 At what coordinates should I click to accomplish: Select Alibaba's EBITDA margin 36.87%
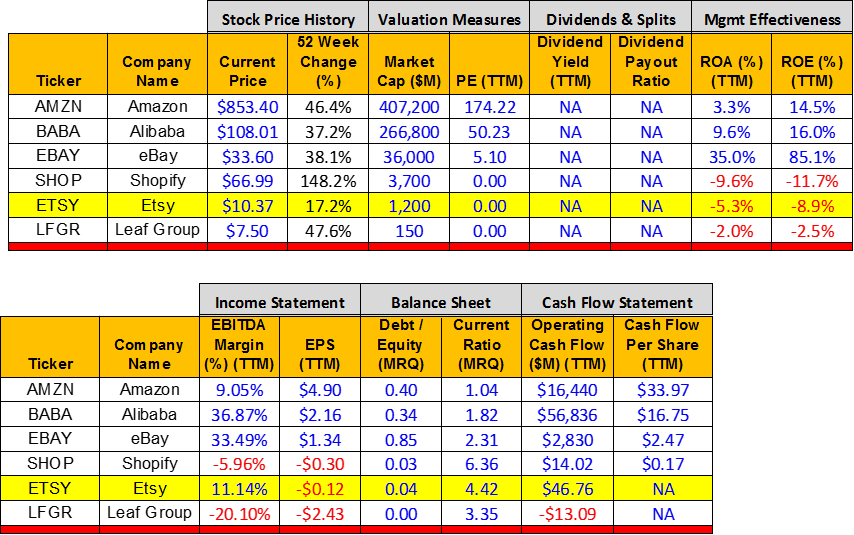(239, 415)
